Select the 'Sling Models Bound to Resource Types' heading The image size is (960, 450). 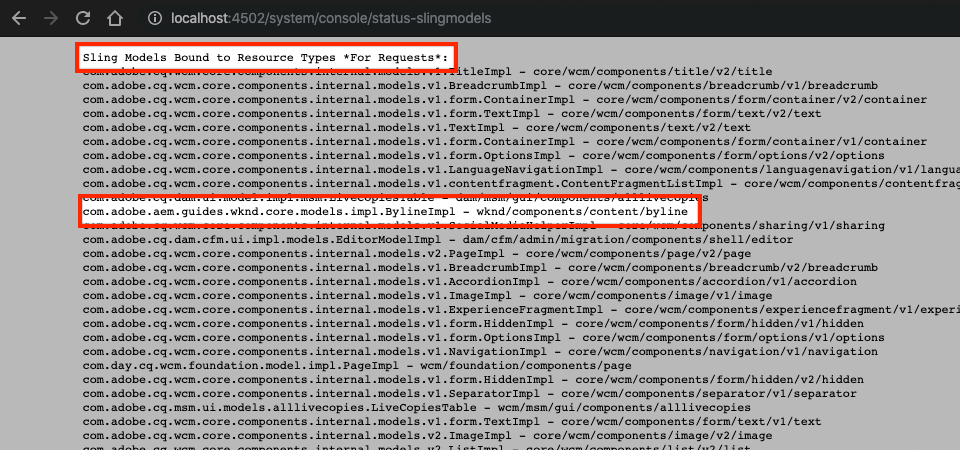pos(266,58)
